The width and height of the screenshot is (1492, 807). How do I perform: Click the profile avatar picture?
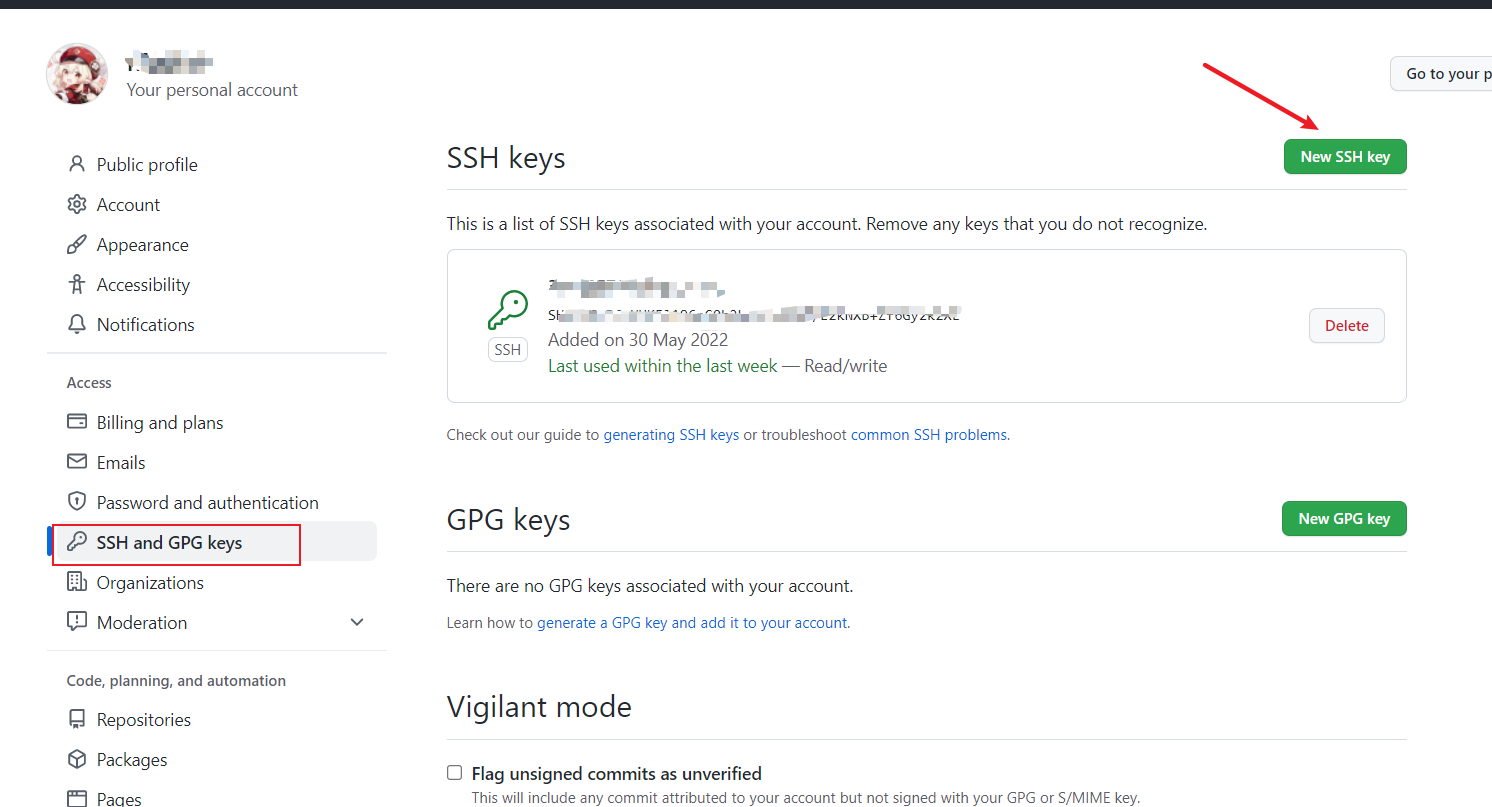tap(77, 74)
